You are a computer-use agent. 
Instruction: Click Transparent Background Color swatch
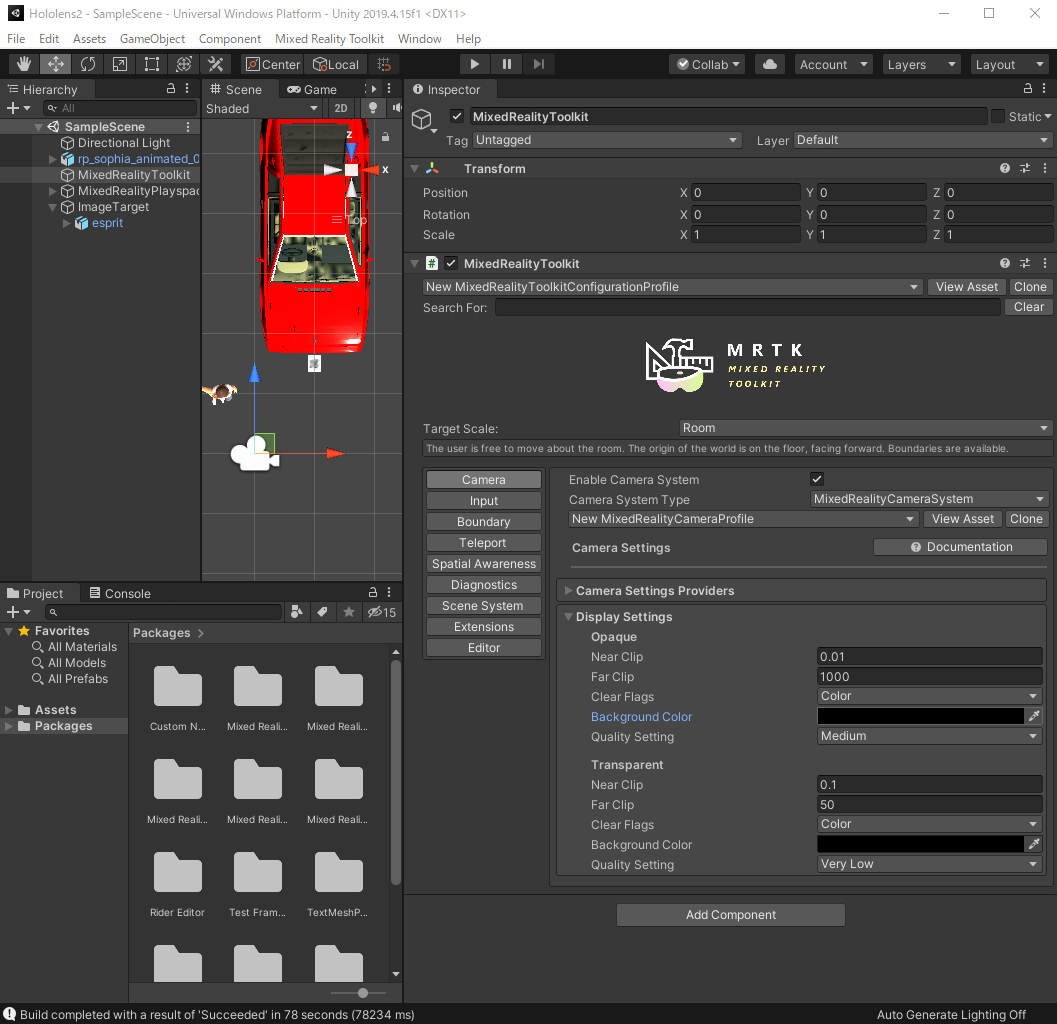pos(920,845)
